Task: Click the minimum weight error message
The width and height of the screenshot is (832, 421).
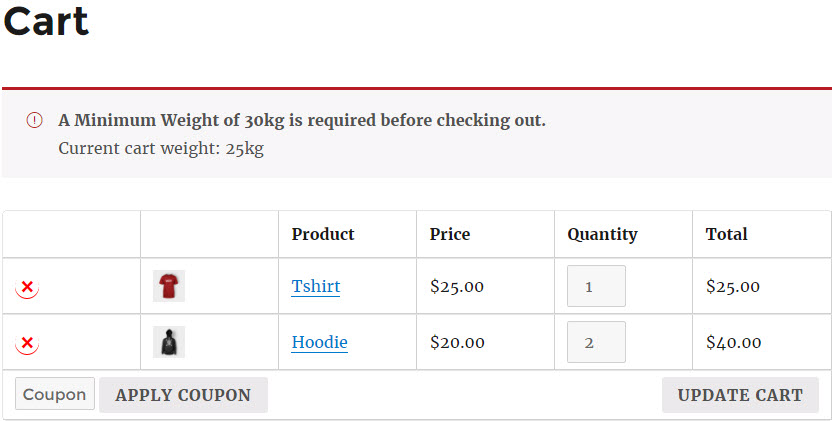Action: 302,121
